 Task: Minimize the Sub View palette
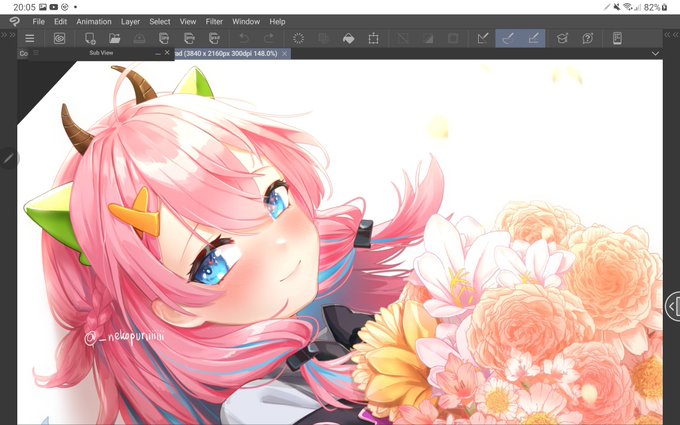tap(157, 53)
